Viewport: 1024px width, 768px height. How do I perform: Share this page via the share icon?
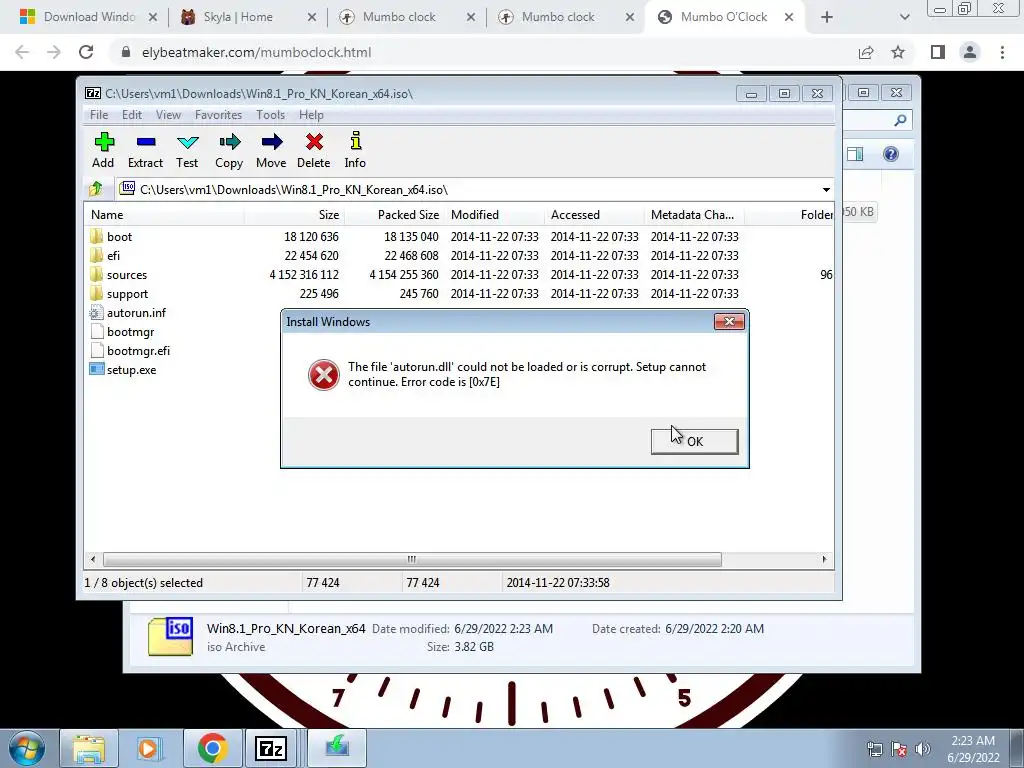tap(866, 52)
